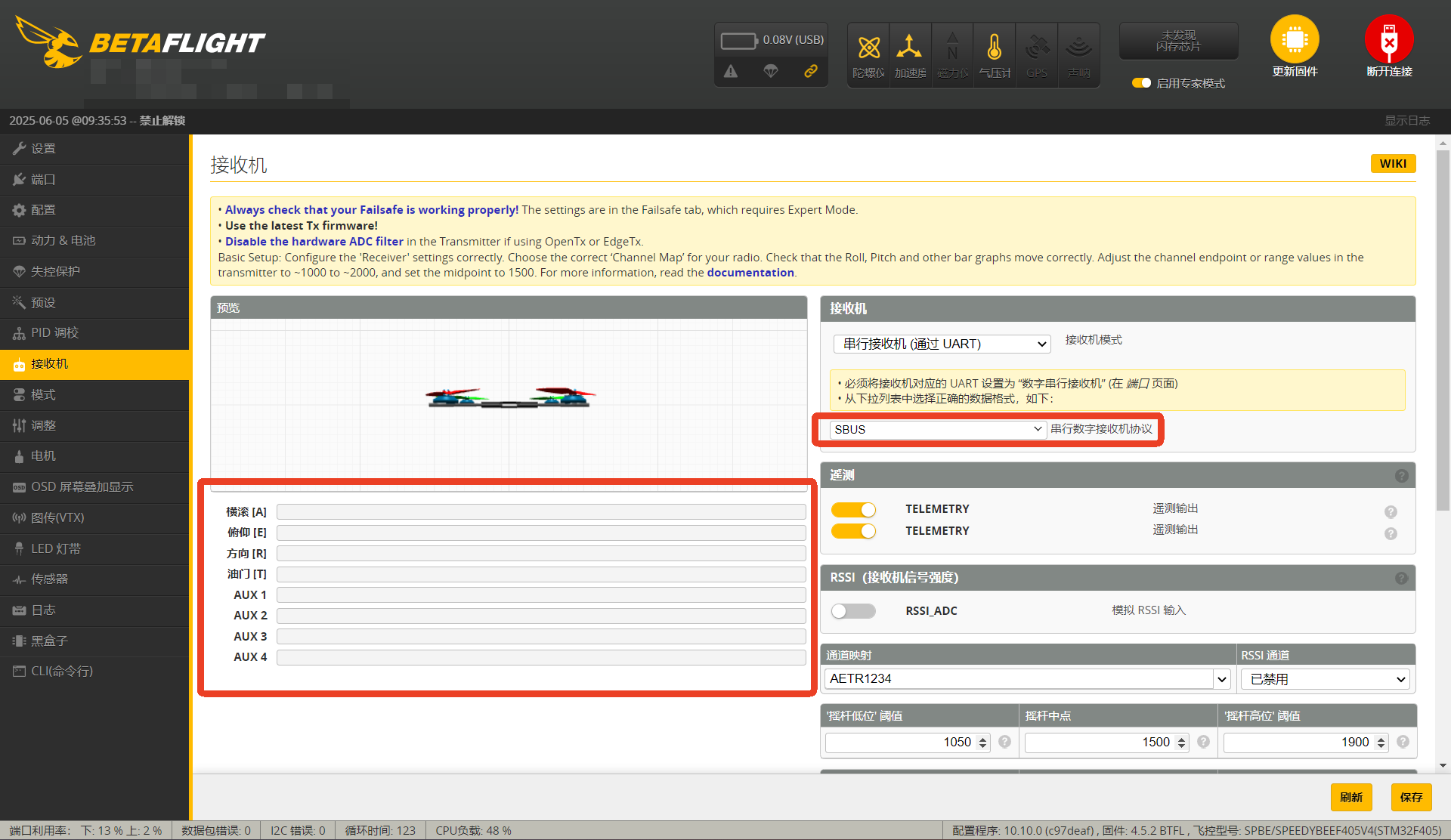Open the Video Transmitter 图传(VTX) tab
The height and width of the screenshot is (840, 1451).
(x=94, y=517)
